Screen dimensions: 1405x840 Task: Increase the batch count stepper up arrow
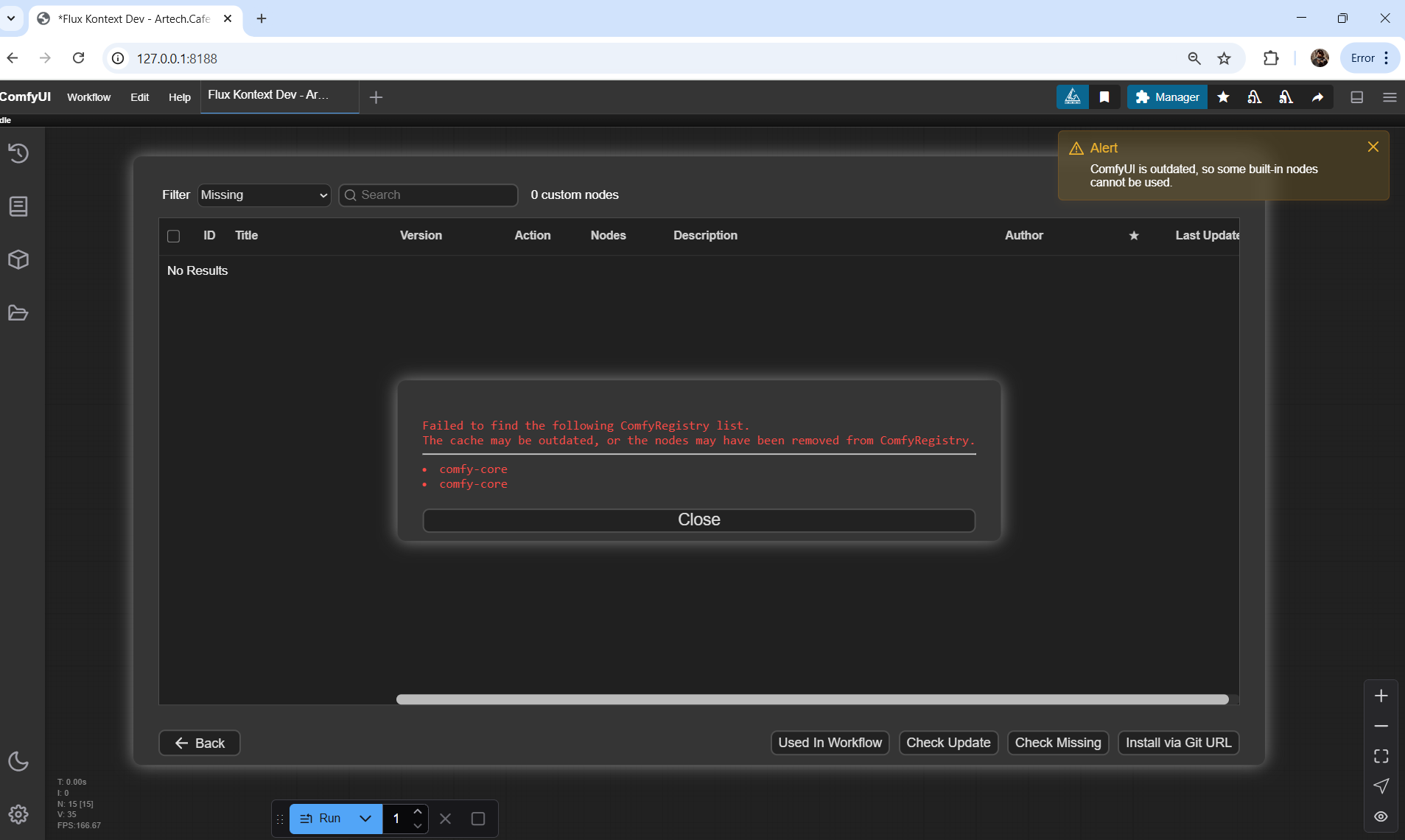418,811
